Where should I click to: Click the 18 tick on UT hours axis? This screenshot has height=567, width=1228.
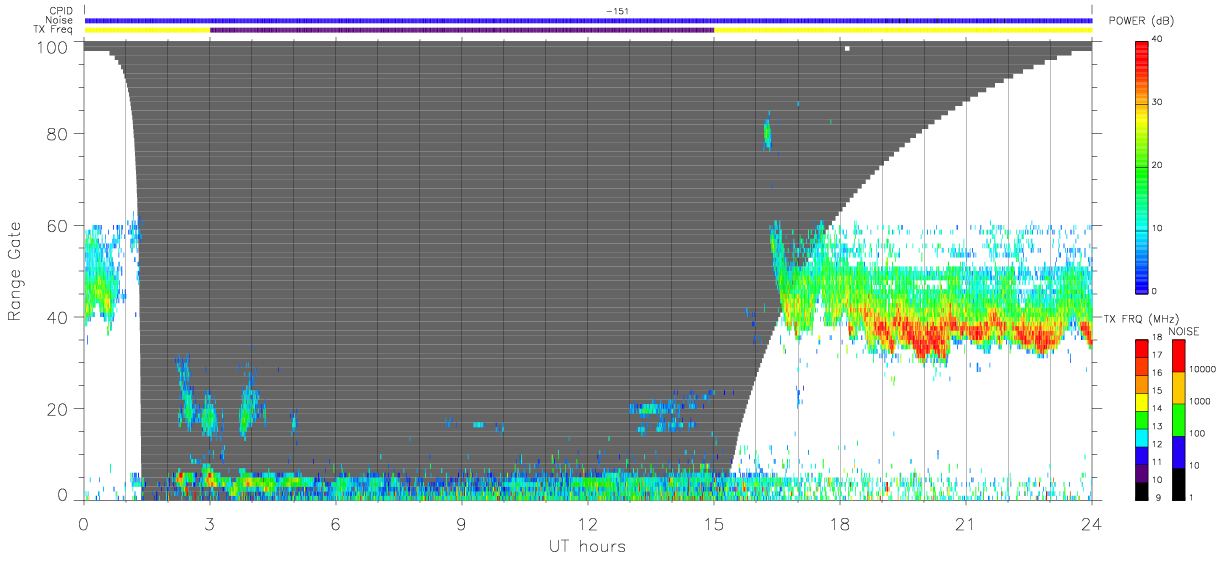pos(840,524)
